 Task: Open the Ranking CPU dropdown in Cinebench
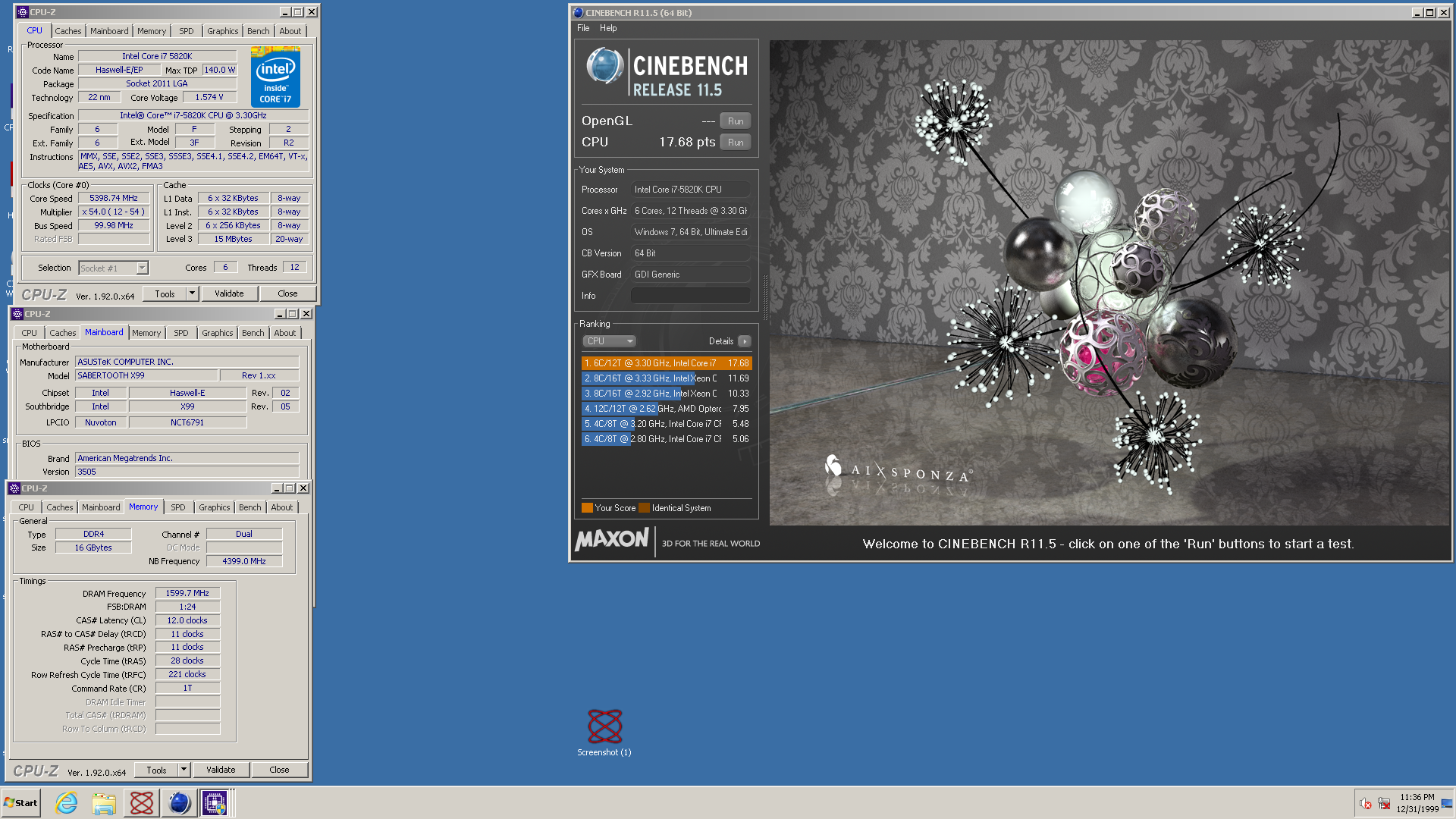coord(609,341)
